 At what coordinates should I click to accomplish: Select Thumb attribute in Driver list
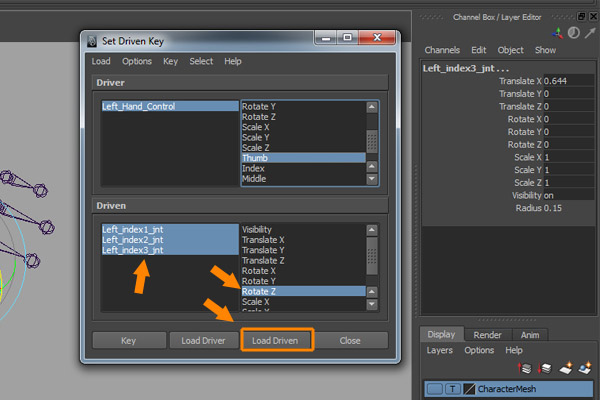coord(303,158)
